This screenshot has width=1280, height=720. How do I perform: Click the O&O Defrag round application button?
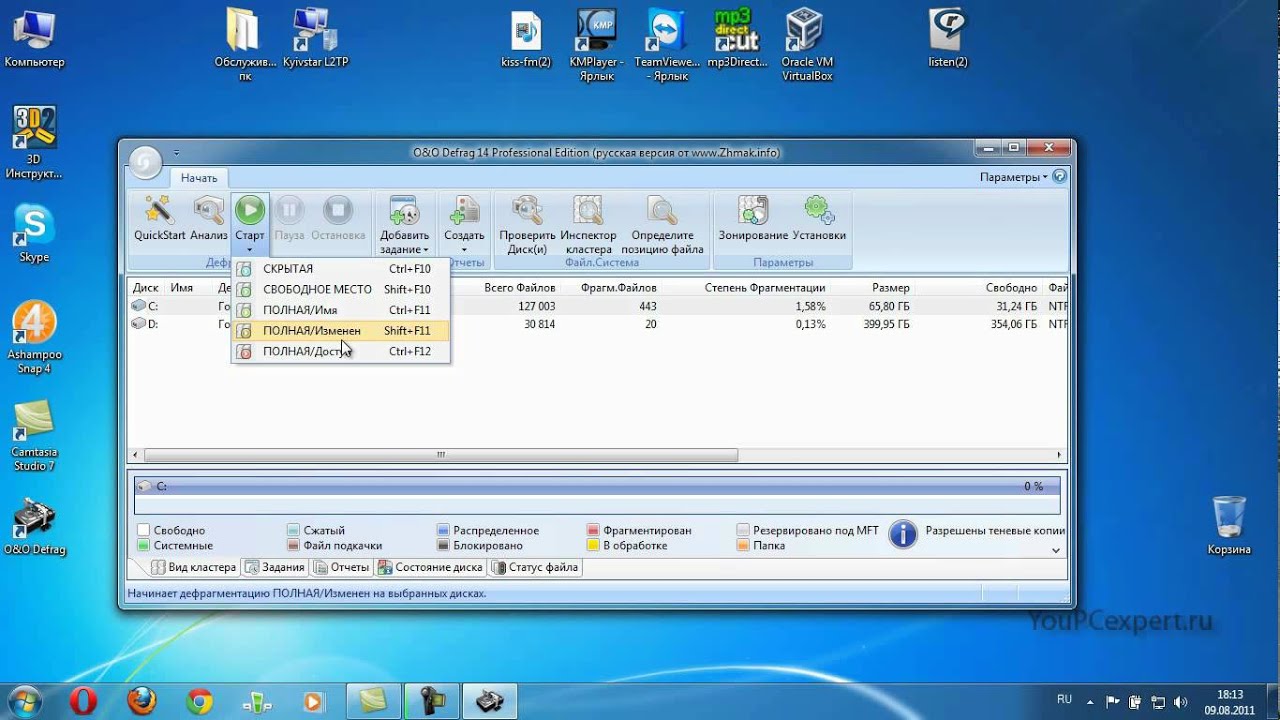tap(145, 162)
